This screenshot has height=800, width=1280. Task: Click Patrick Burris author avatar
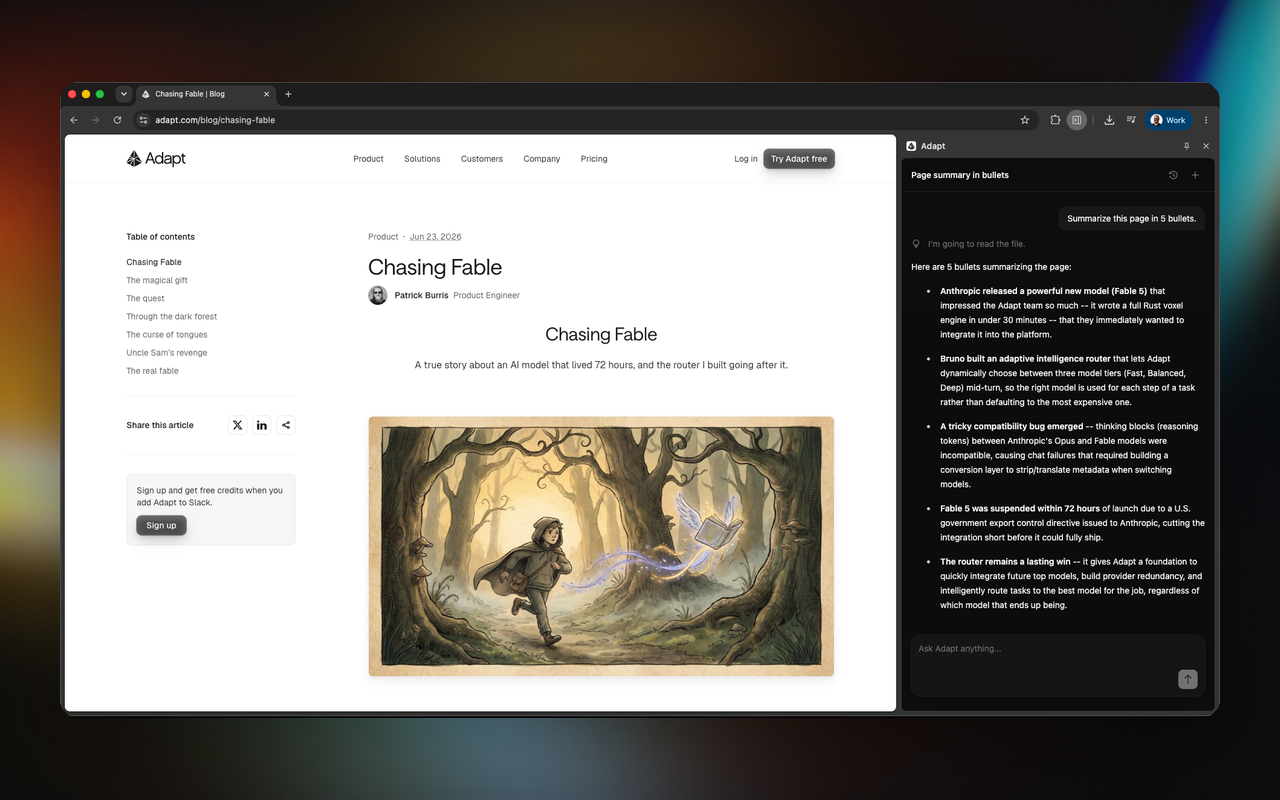377,295
